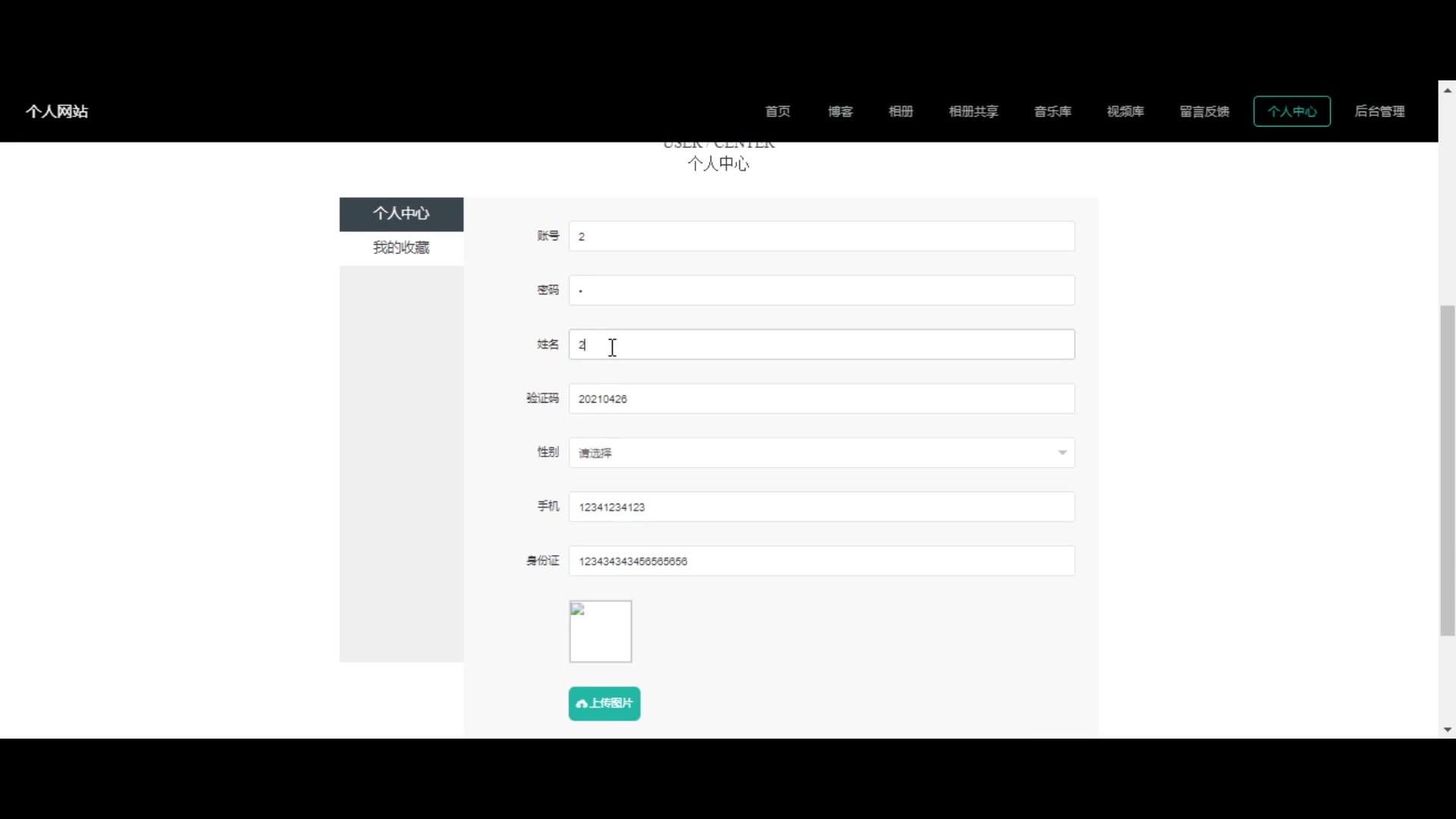Select the 个人中心 sidebar tab

pyautogui.click(x=401, y=214)
